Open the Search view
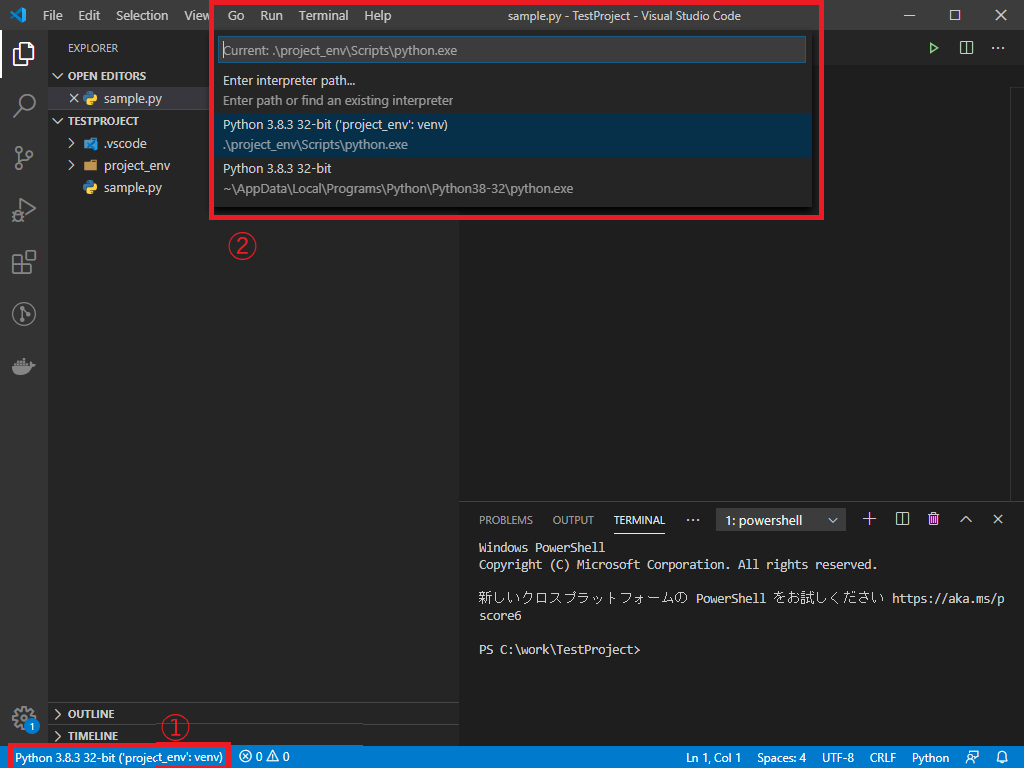Viewport: 1024px width, 768px height. point(24,106)
